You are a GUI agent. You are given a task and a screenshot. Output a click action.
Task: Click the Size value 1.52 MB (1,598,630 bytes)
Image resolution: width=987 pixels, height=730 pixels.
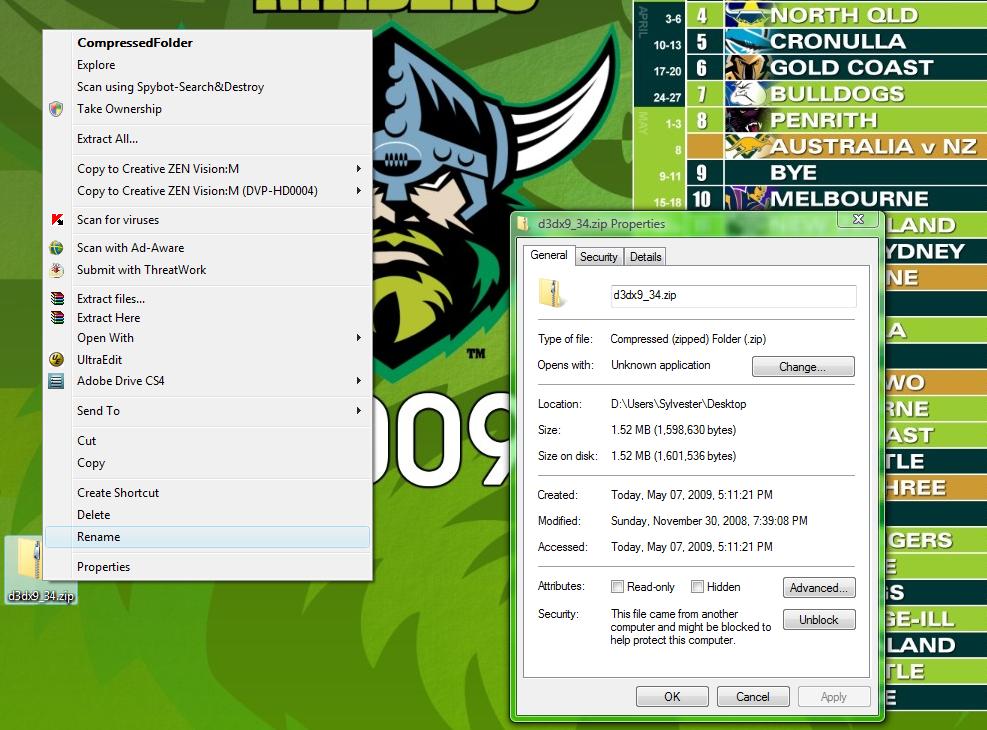pos(674,430)
